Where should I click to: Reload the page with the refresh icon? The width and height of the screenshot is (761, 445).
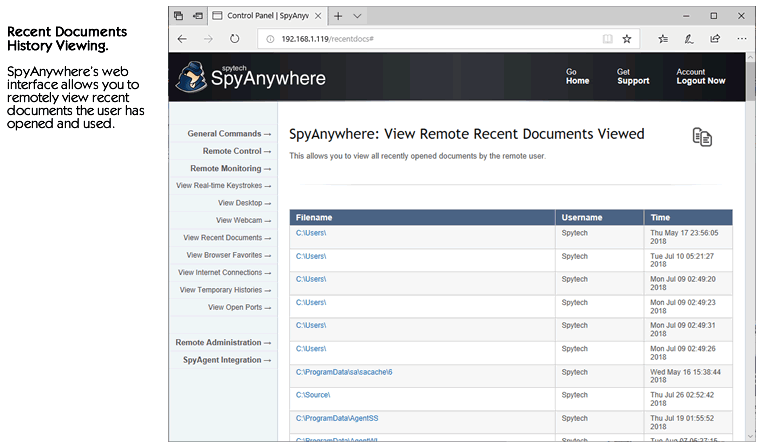pyautogui.click(x=234, y=39)
